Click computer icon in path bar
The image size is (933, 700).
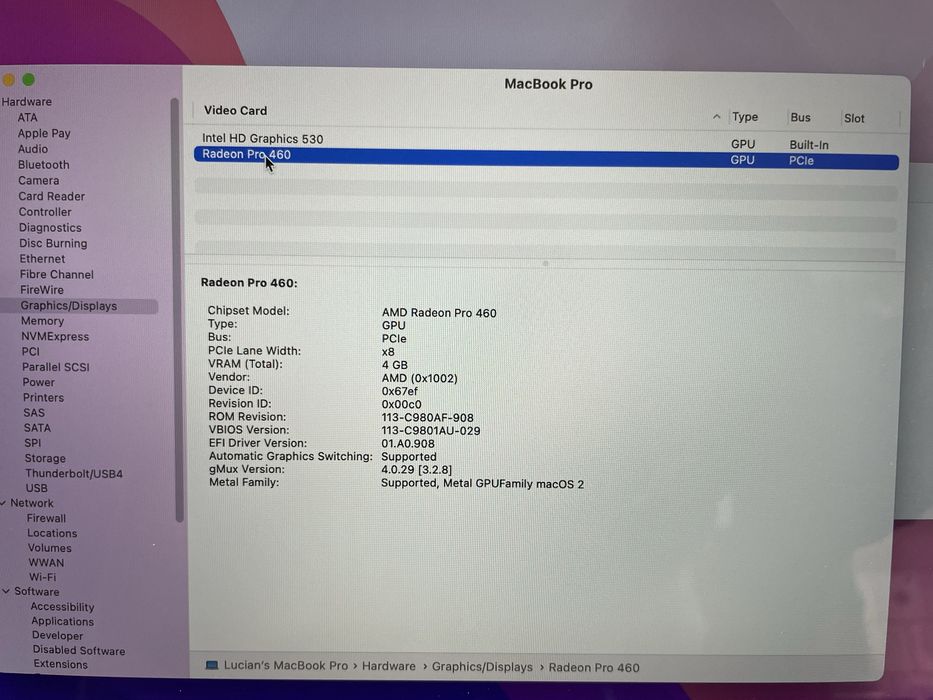pyautogui.click(x=211, y=665)
